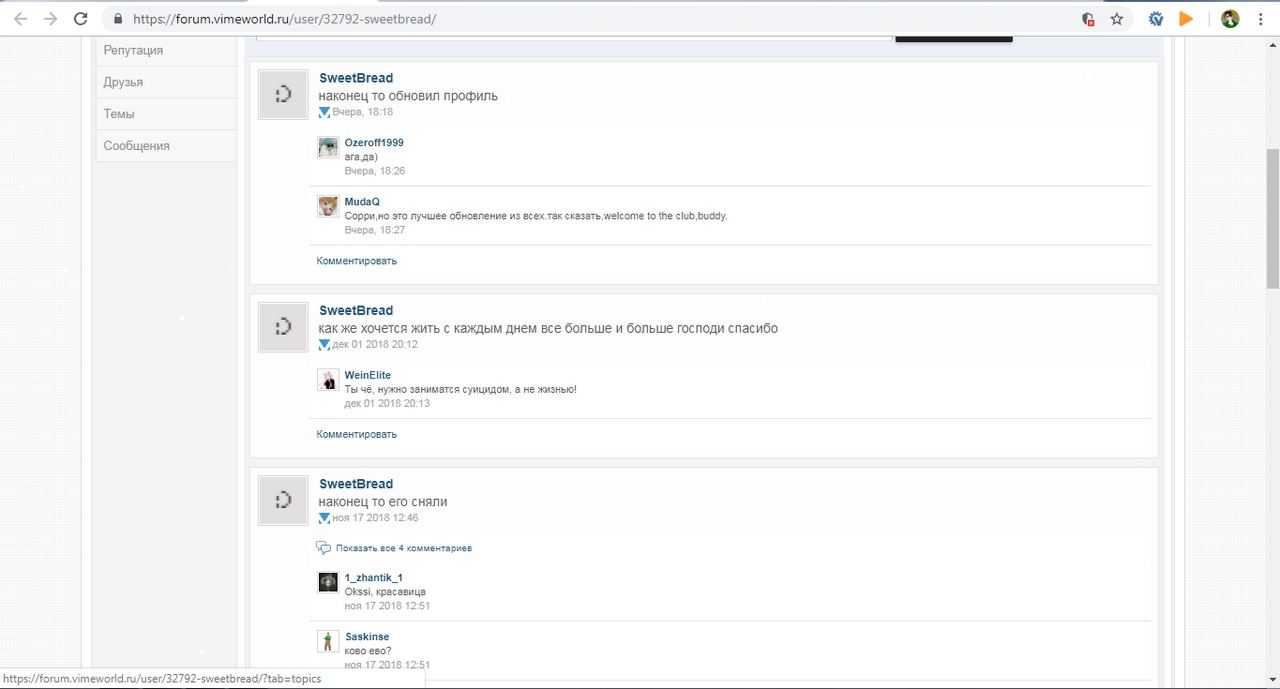Click the 1_zhantik_1 avatar thumbnail
Viewport: 1280px width, 689px height.
click(328, 582)
